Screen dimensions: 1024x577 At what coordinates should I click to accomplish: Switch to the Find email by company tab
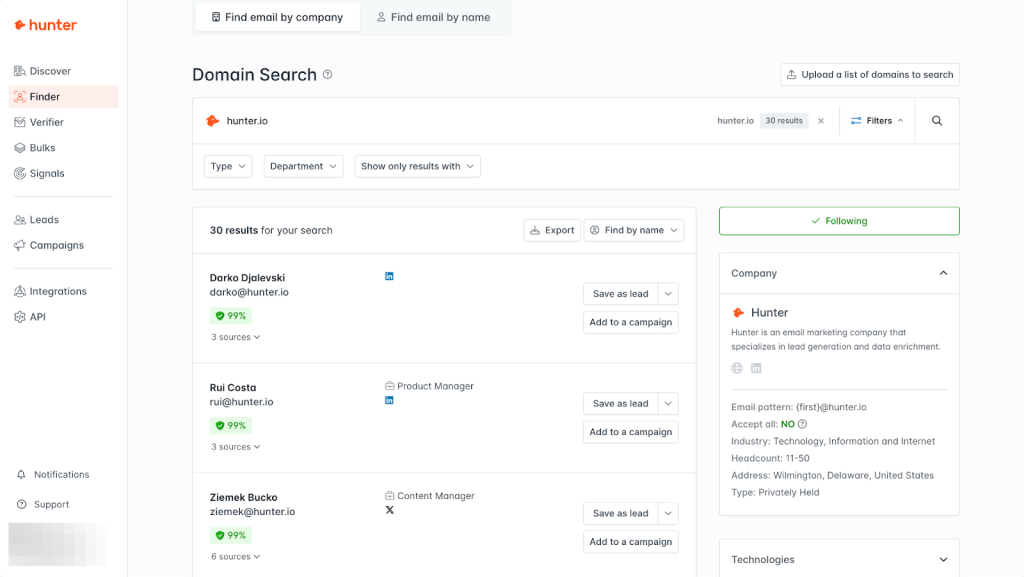pyautogui.click(x=277, y=16)
